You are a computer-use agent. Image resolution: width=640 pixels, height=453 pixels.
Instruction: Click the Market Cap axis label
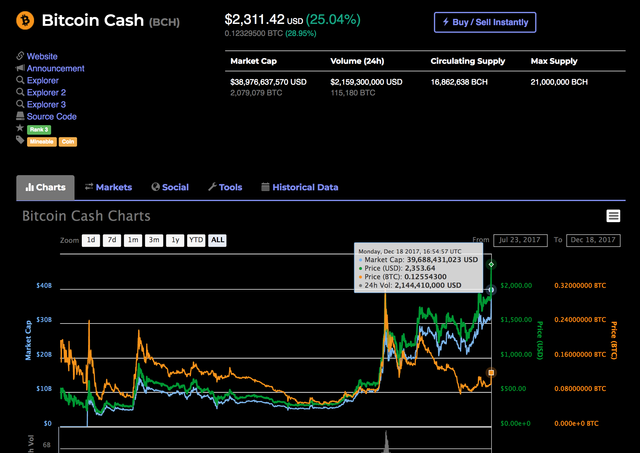(x=28, y=340)
